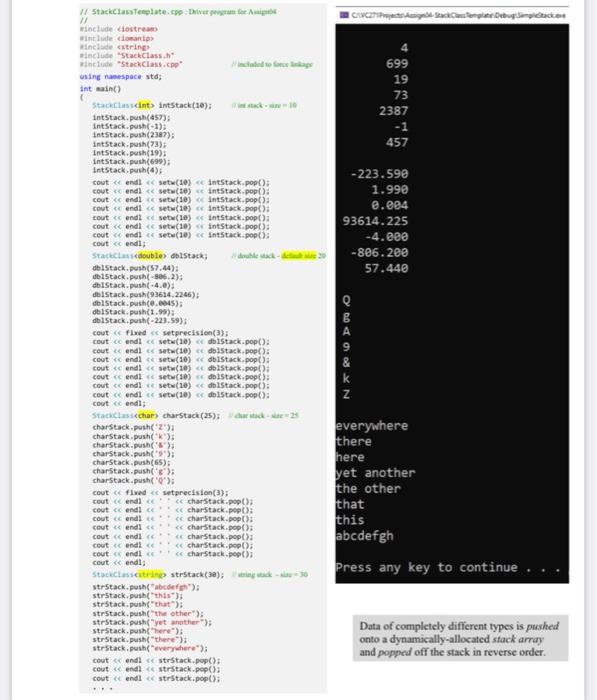Select the line '#include <string>'
597x700 pixels.
[x=115, y=47]
